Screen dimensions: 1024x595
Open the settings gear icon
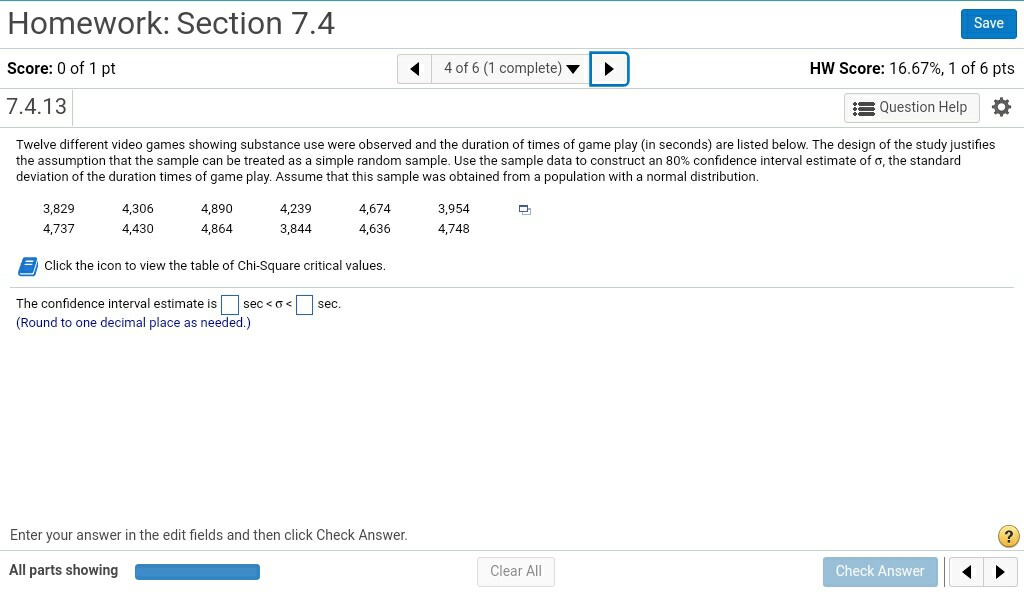[x=1001, y=107]
